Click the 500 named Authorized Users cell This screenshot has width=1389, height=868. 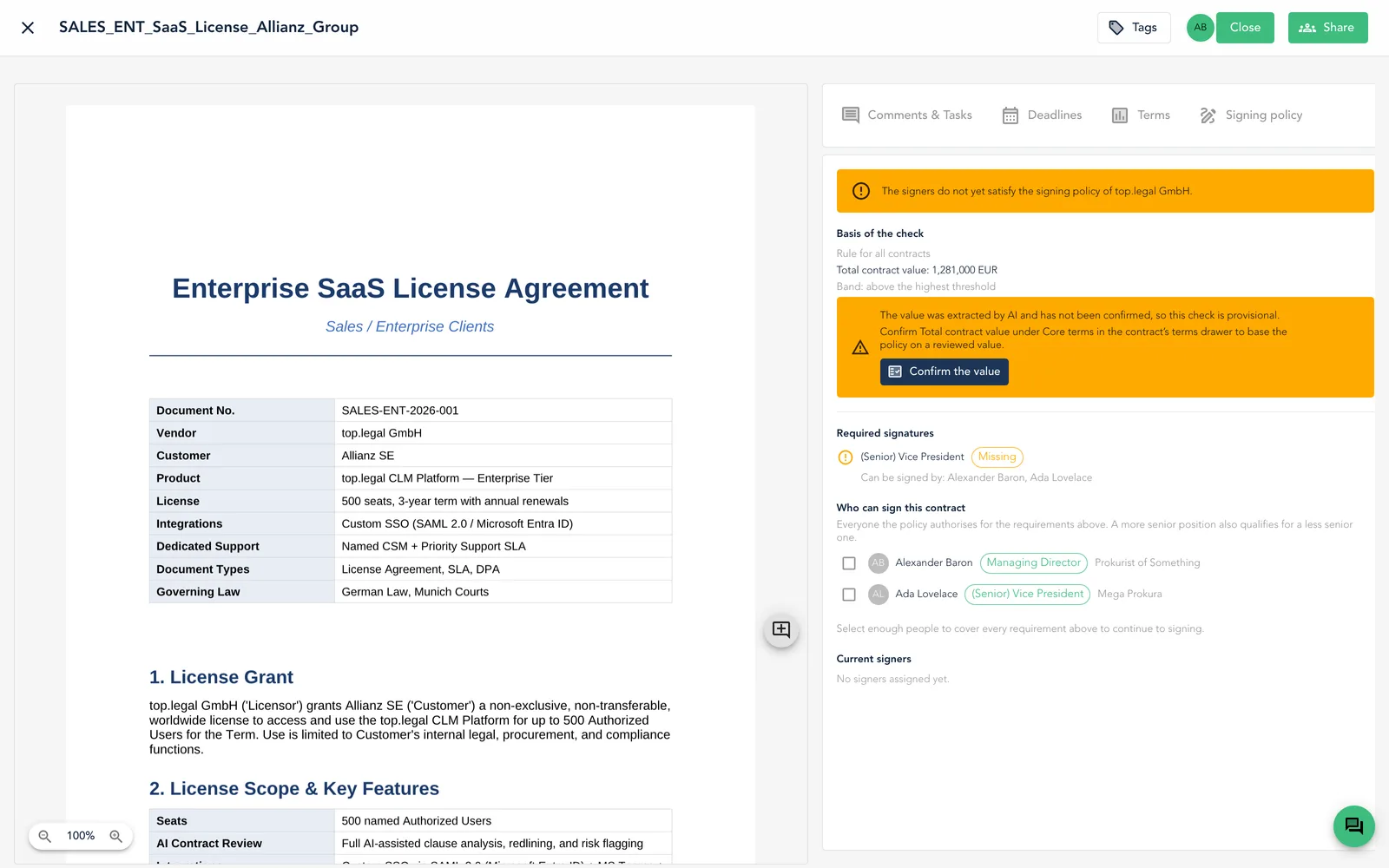click(x=503, y=821)
